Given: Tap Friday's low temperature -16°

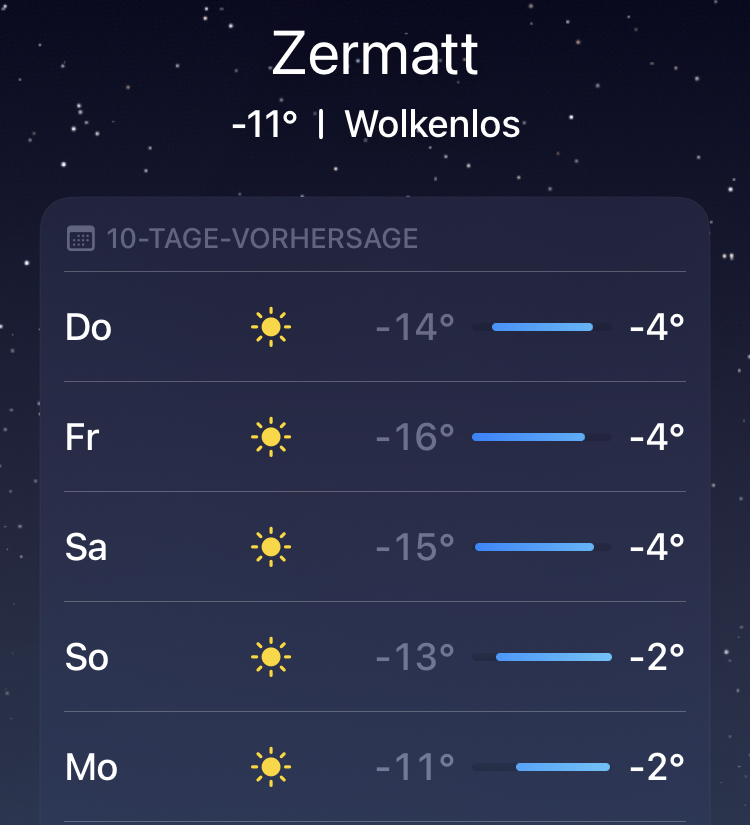Looking at the screenshot, I should click(415, 437).
